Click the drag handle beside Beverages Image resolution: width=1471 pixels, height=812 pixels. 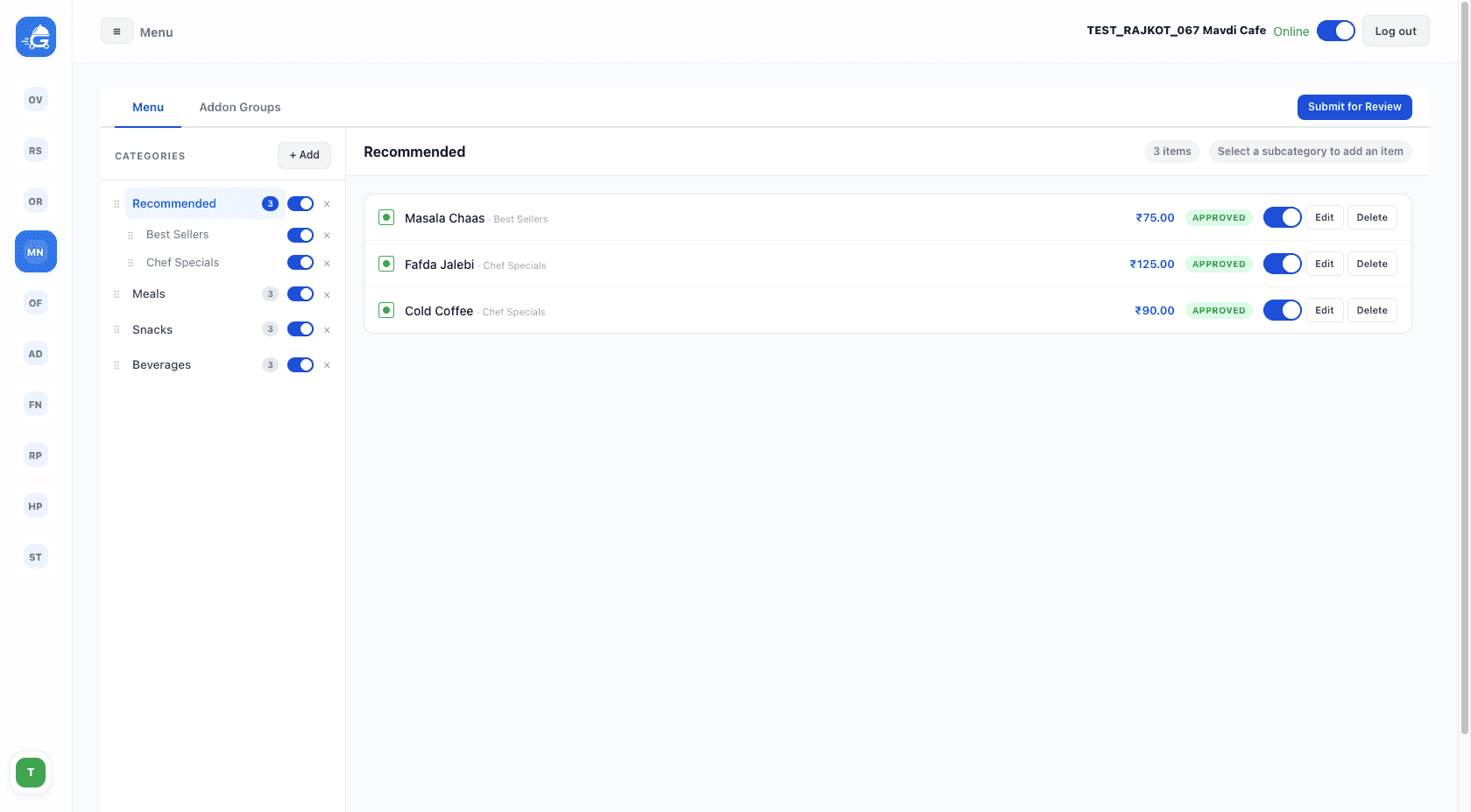coord(117,365)
